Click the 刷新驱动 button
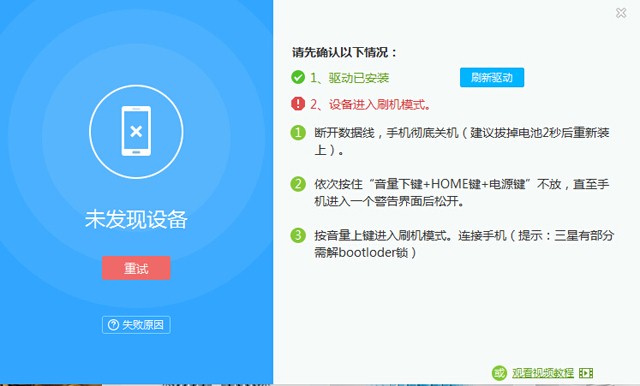This screenshot has width=640, height=386. point(492,78)
